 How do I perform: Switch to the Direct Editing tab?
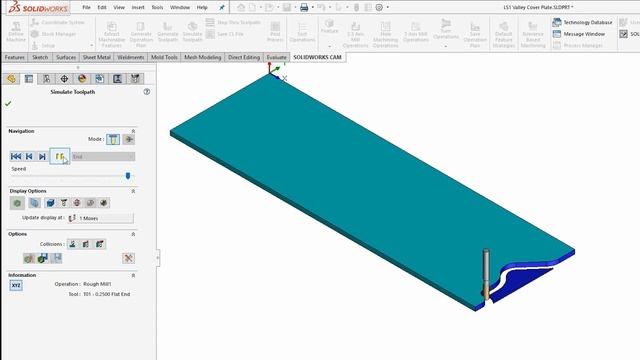click(x=244, y=57)
